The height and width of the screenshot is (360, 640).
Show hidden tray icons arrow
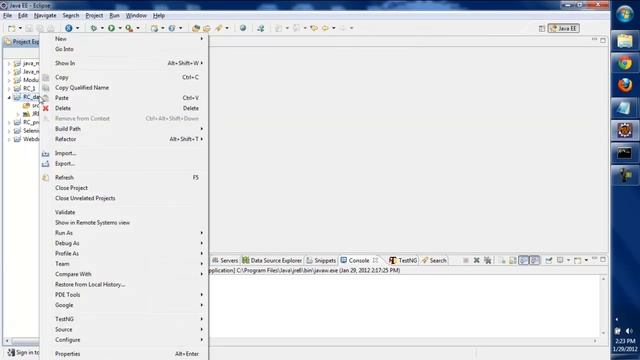617,319
